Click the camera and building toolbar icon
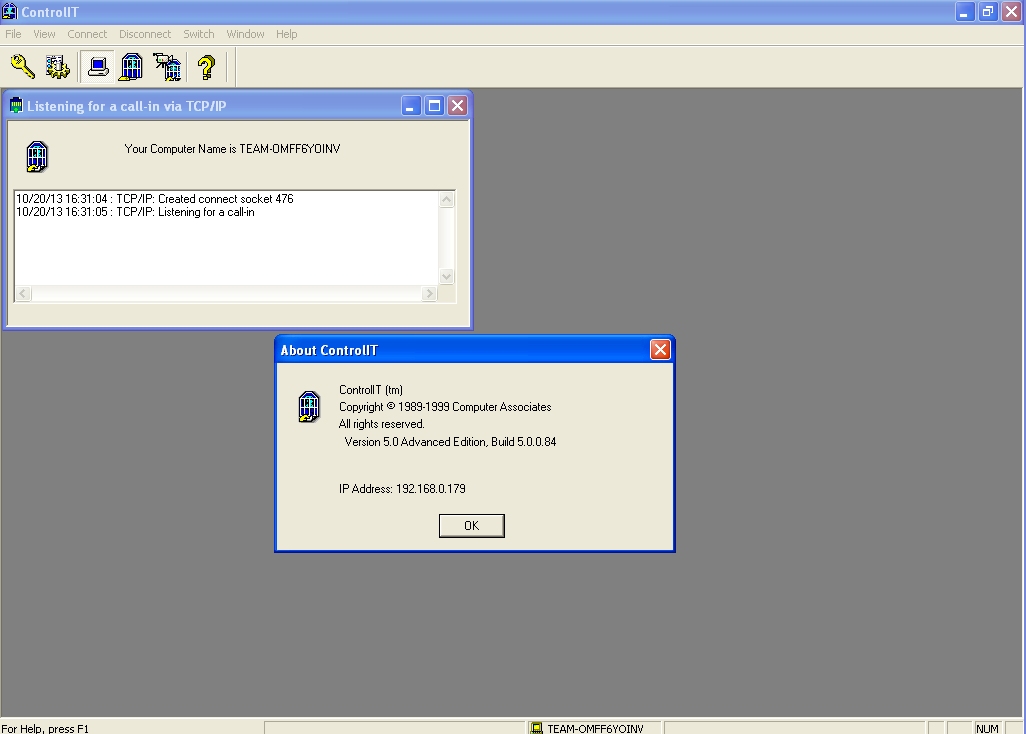The height and width of the screenshot is (734, 1026). point(168,67)
